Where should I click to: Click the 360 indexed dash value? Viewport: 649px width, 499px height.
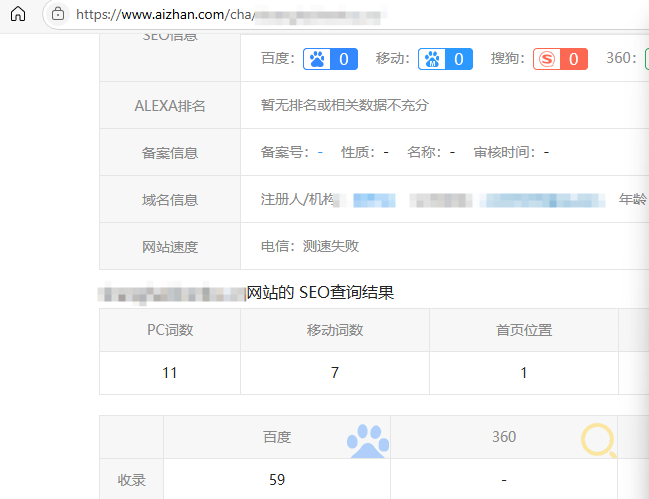click(504, 480)
